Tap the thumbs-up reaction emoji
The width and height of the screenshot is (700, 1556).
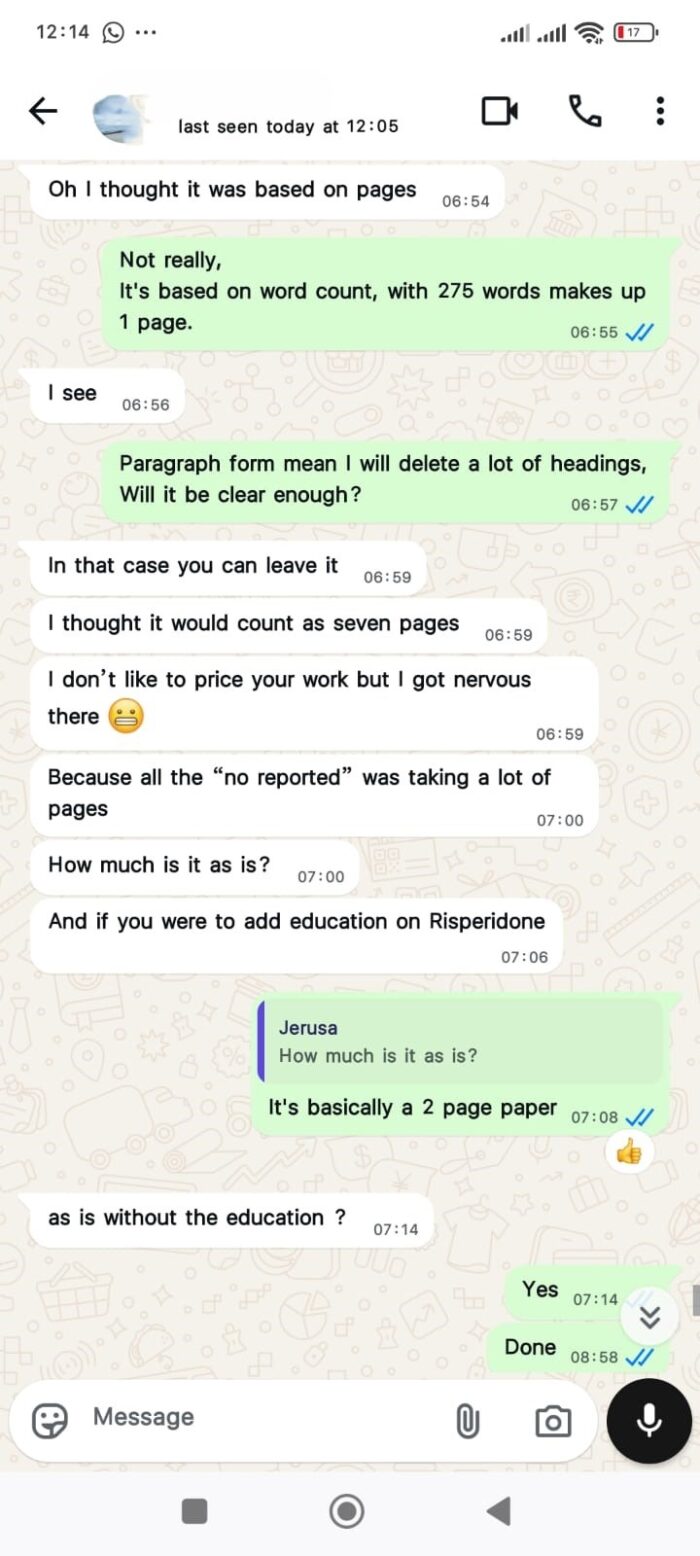coord(629,1153)
